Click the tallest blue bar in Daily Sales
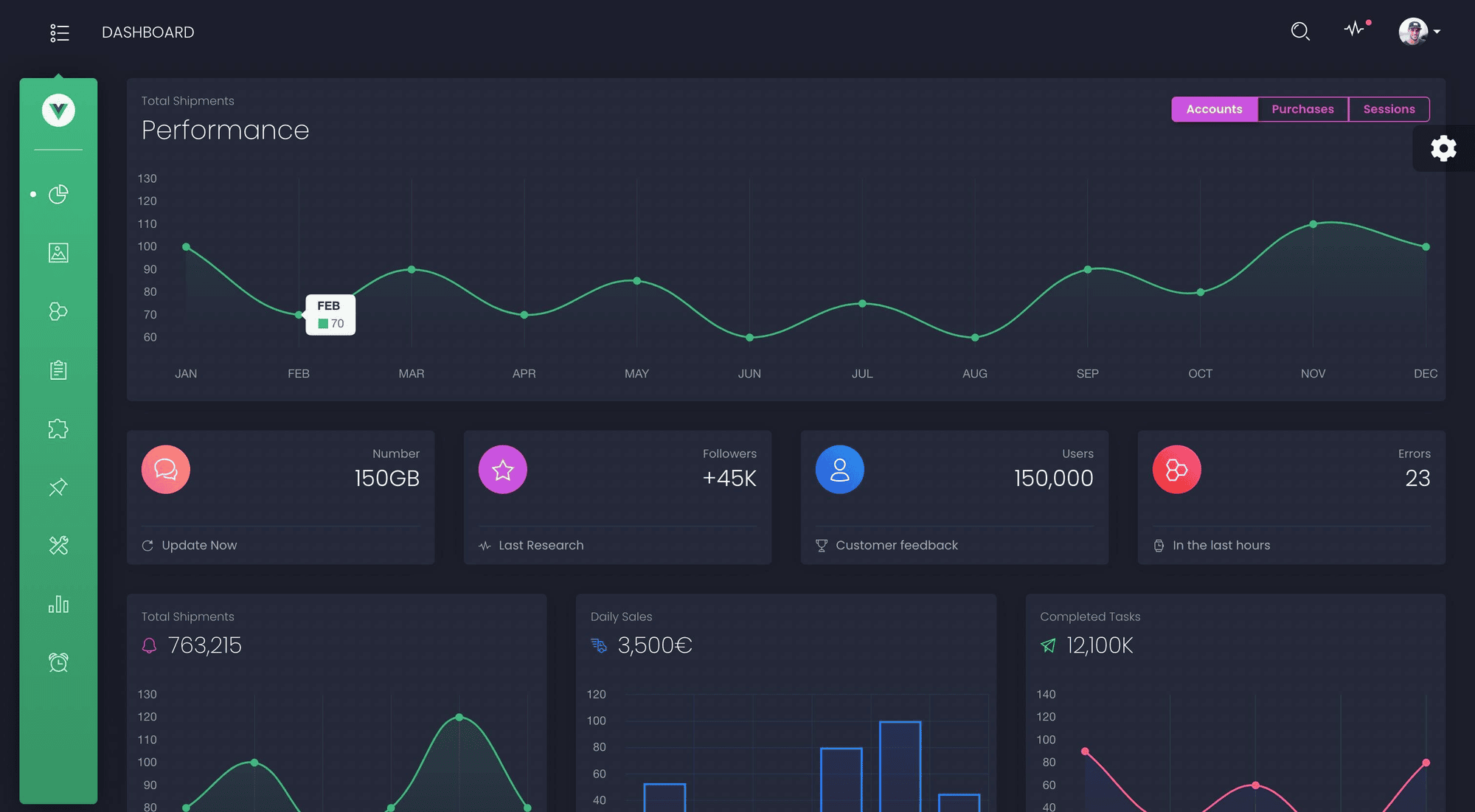The image size is (1475, 812). [900, 766]
